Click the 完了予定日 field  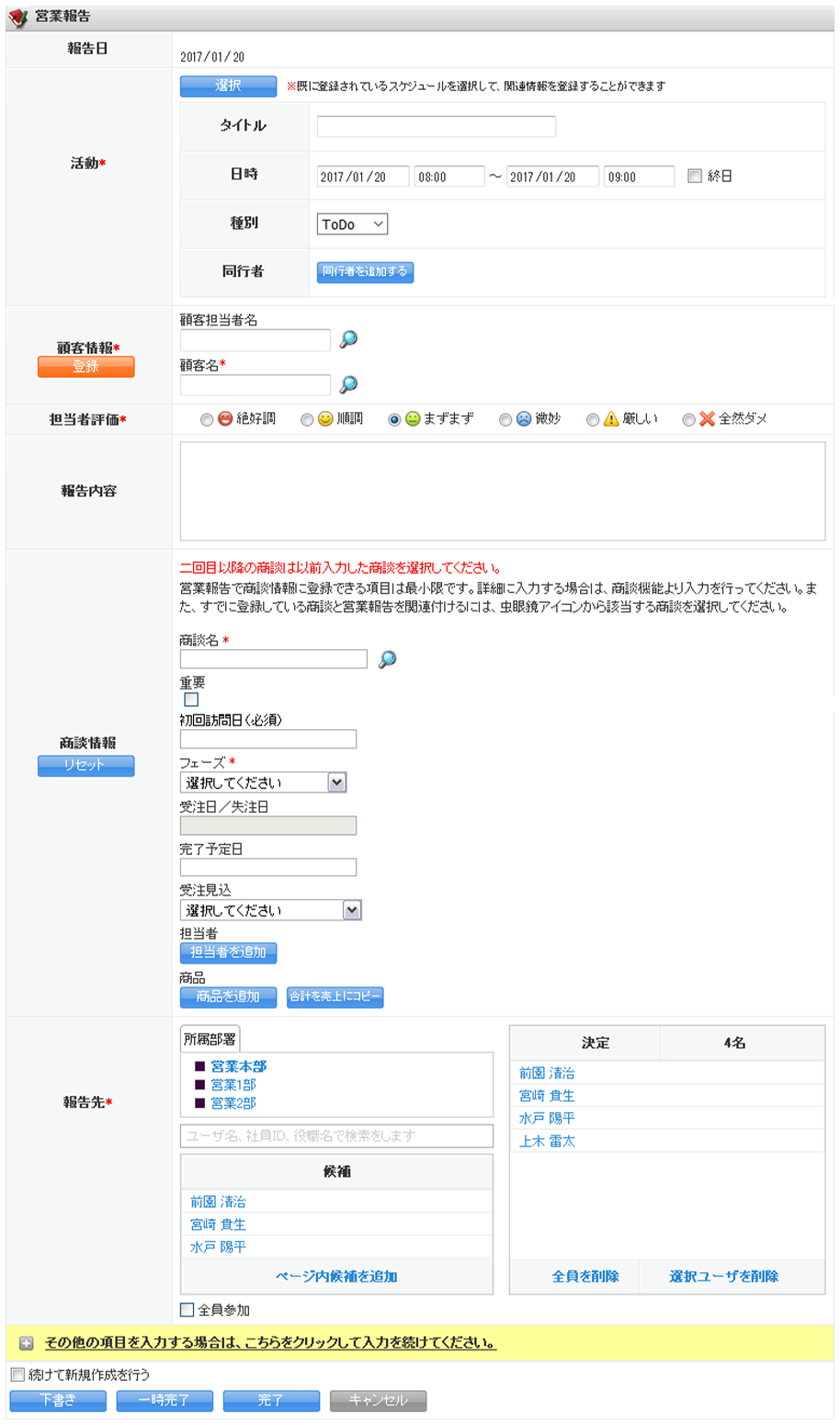coord(268,867)
